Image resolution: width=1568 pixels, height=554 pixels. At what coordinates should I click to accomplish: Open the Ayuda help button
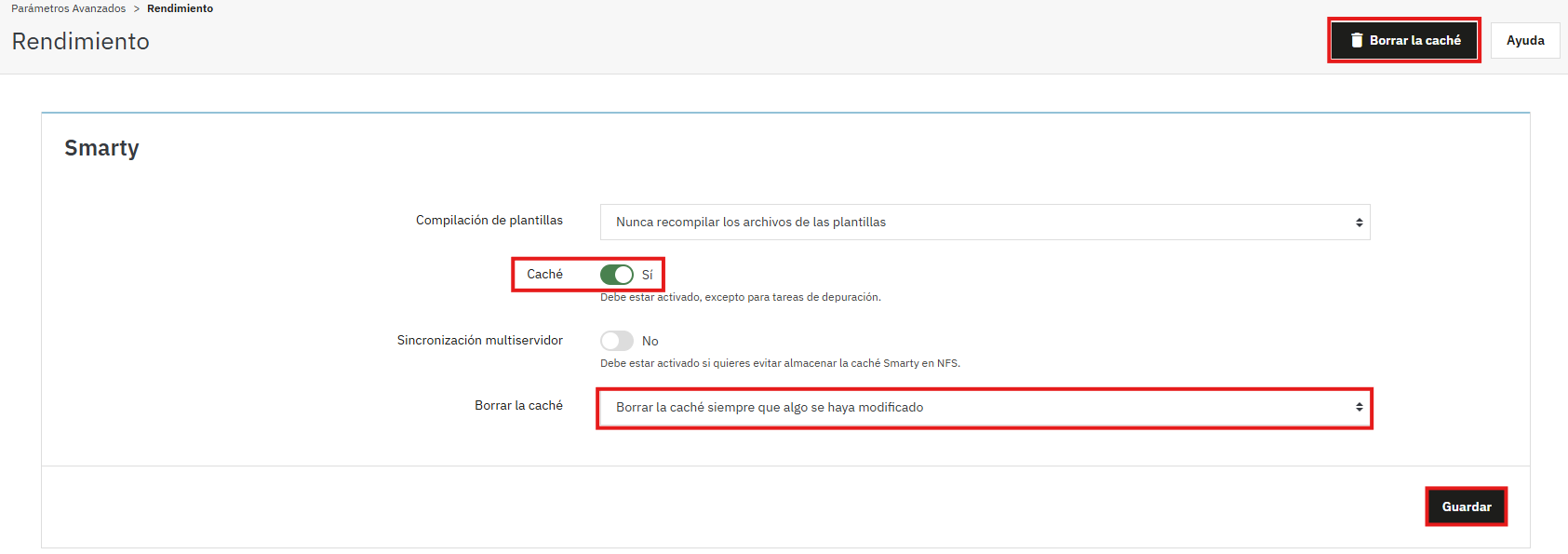[1524, 41]
